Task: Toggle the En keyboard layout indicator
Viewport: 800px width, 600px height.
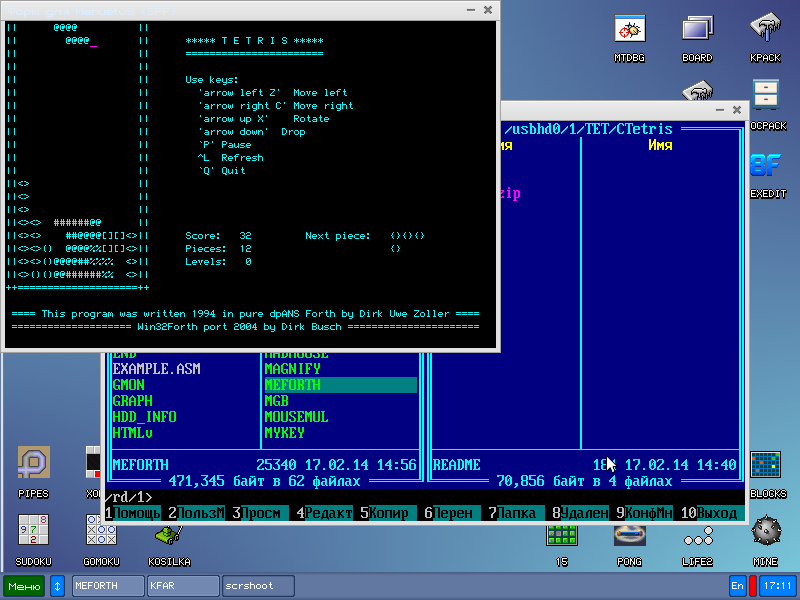Action: pos(738,586)
